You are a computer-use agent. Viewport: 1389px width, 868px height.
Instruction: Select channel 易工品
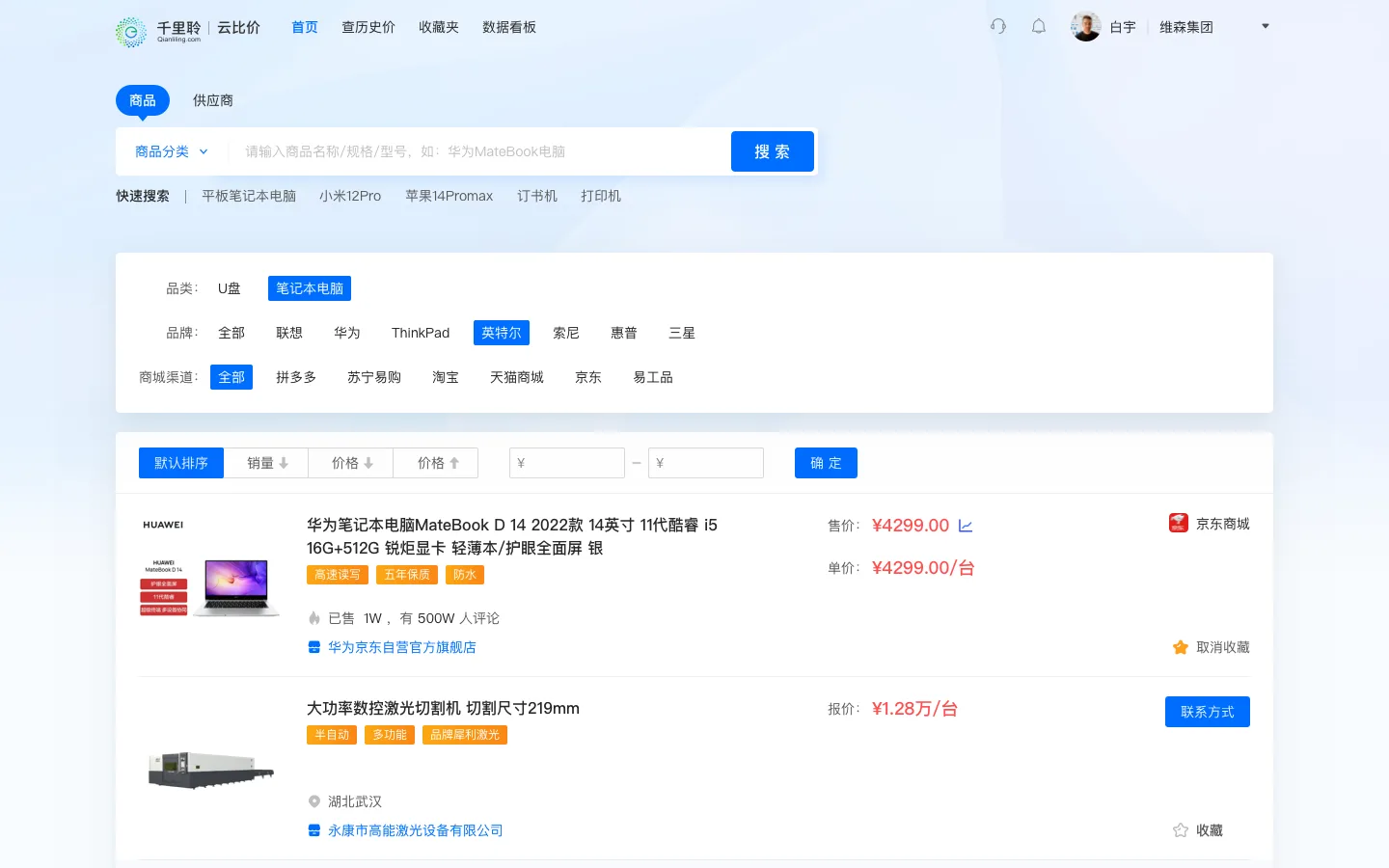[x=653, y=377]
